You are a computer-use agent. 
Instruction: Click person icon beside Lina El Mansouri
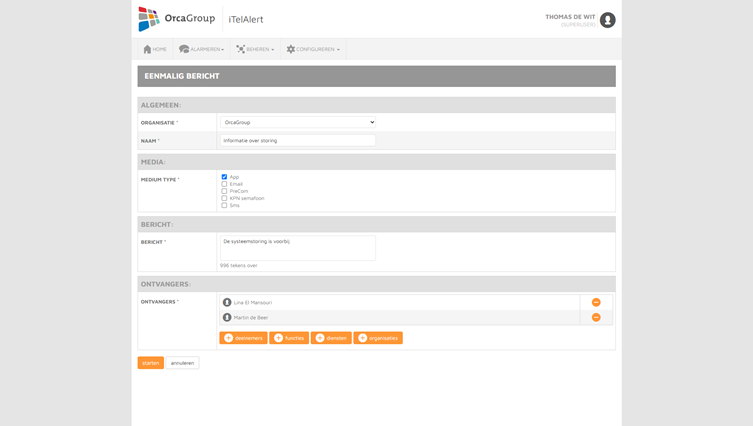(227, 302)
